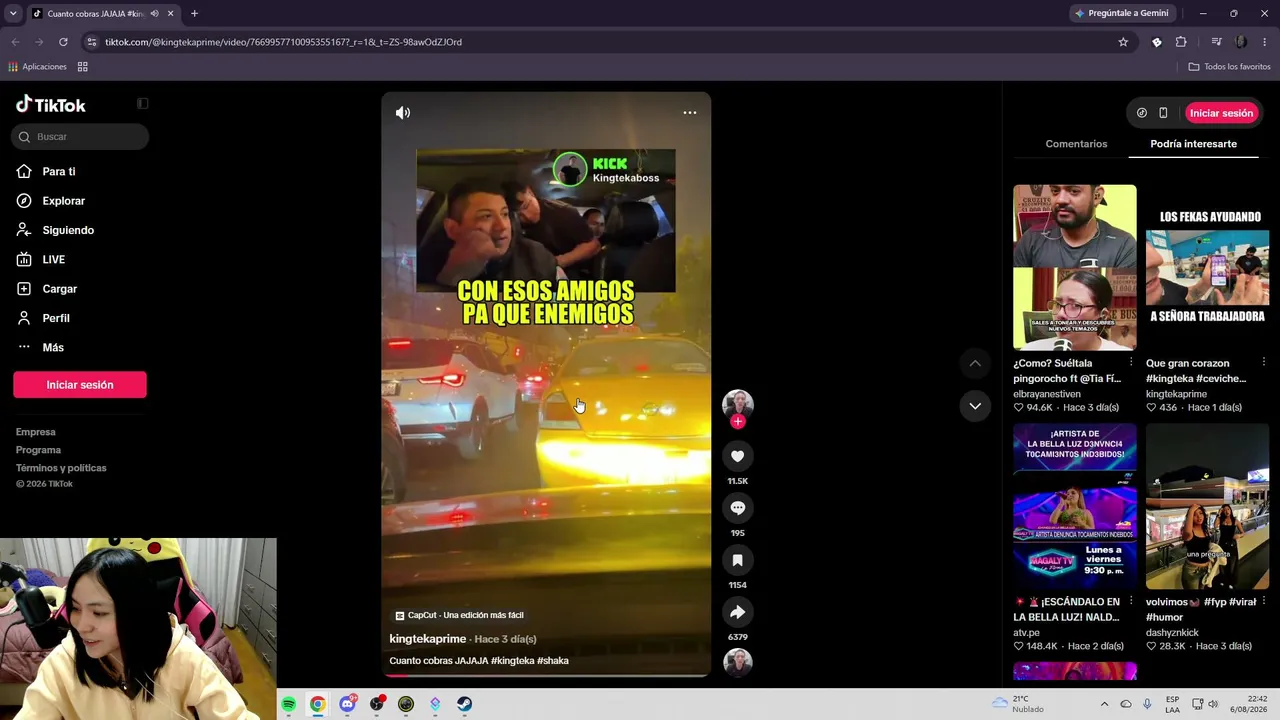Screen dimensions: 1280x720
Task: Click the #kingteka hashtag in the caption
Action: click(x=513, y=661)
